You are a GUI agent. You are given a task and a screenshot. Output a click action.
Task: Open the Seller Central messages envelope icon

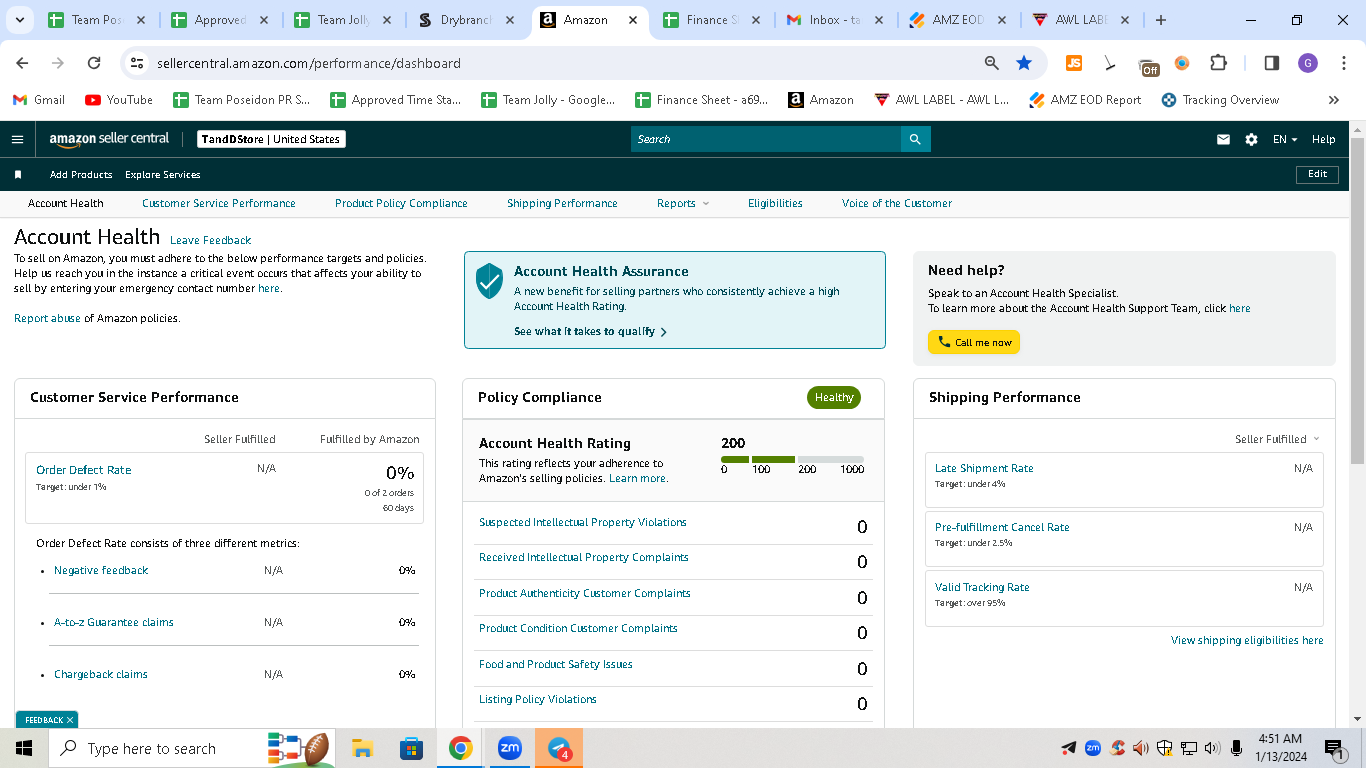[1223, 139]
